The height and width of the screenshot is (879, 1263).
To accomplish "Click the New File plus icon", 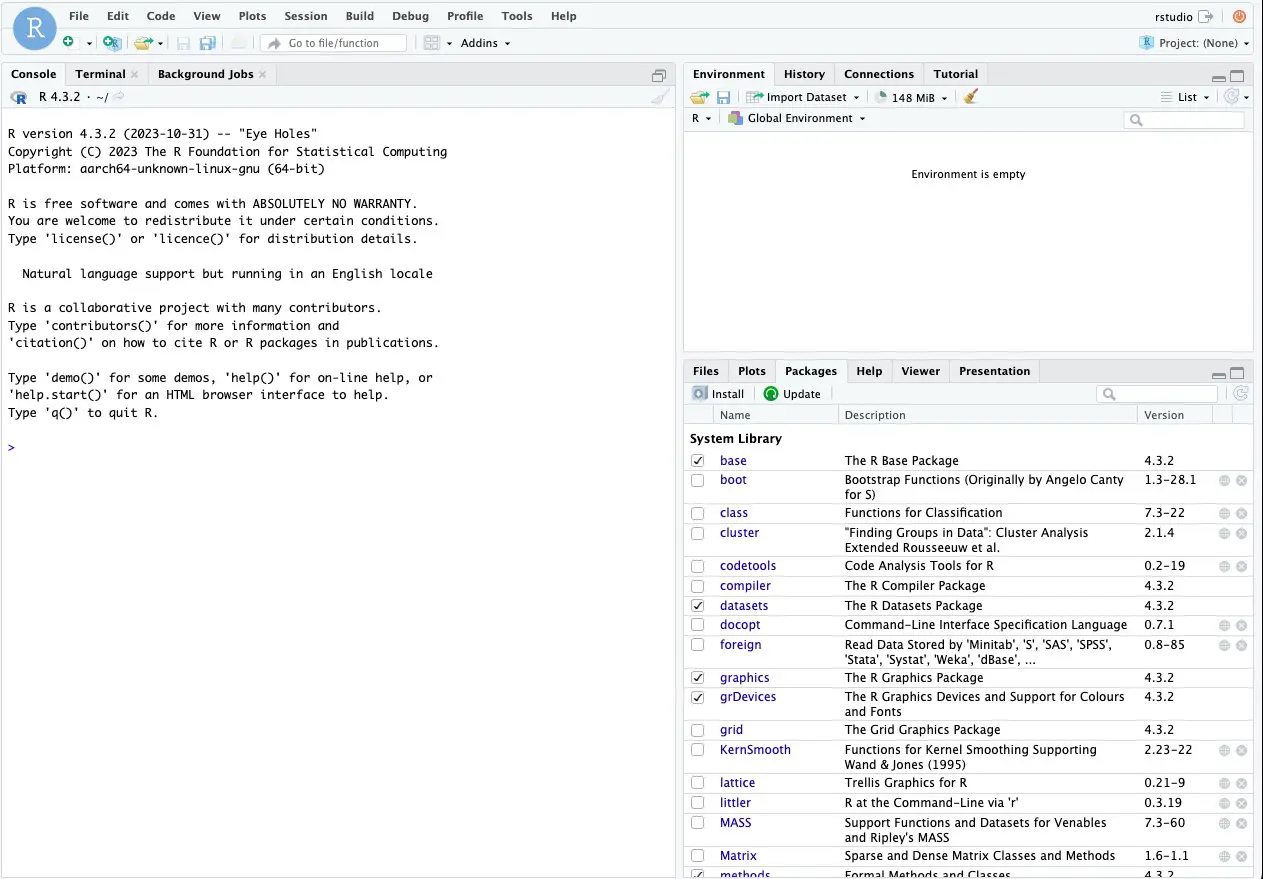I will coord(68,43).
